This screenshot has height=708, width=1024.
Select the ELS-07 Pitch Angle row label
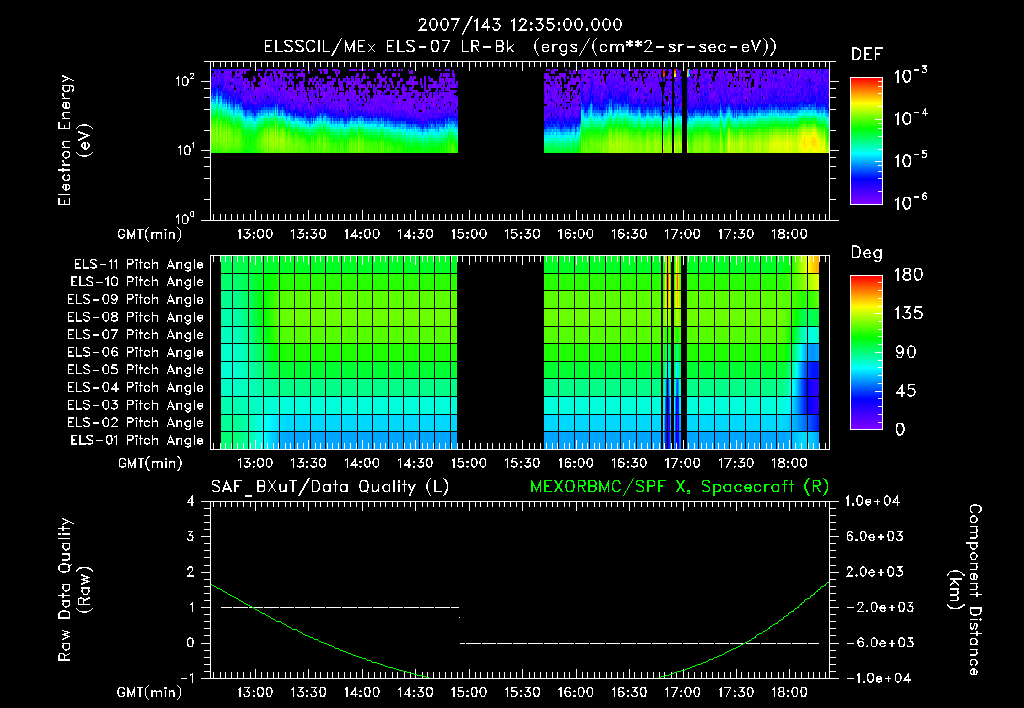pos(135,335)
